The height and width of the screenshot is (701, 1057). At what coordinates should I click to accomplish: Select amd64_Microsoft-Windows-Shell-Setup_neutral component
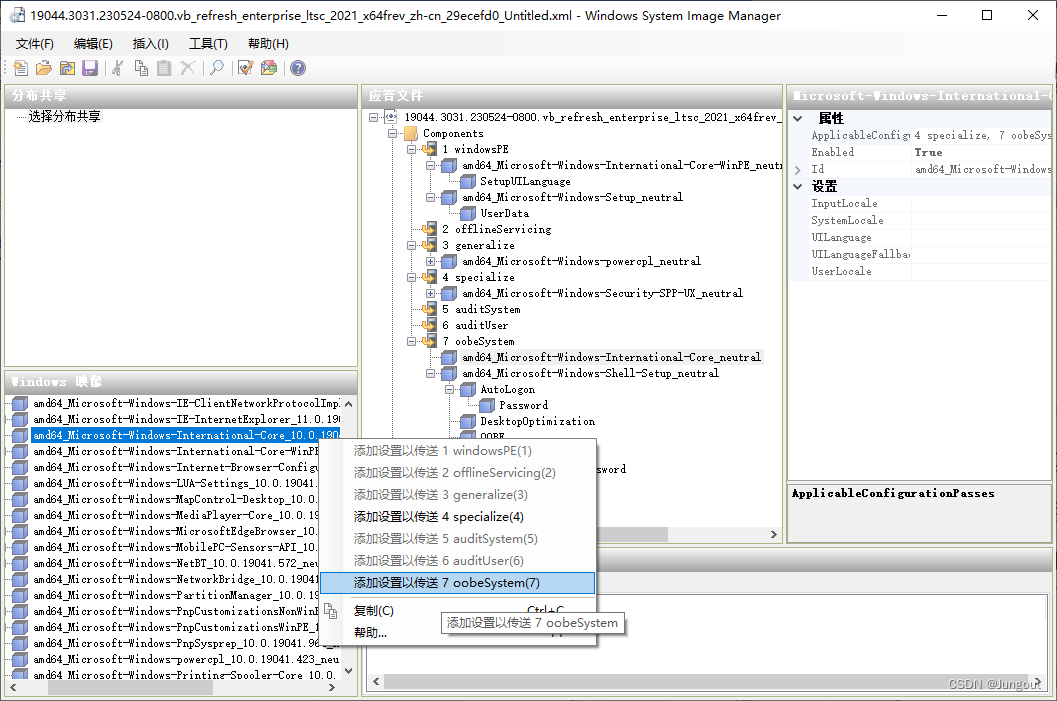591,373
